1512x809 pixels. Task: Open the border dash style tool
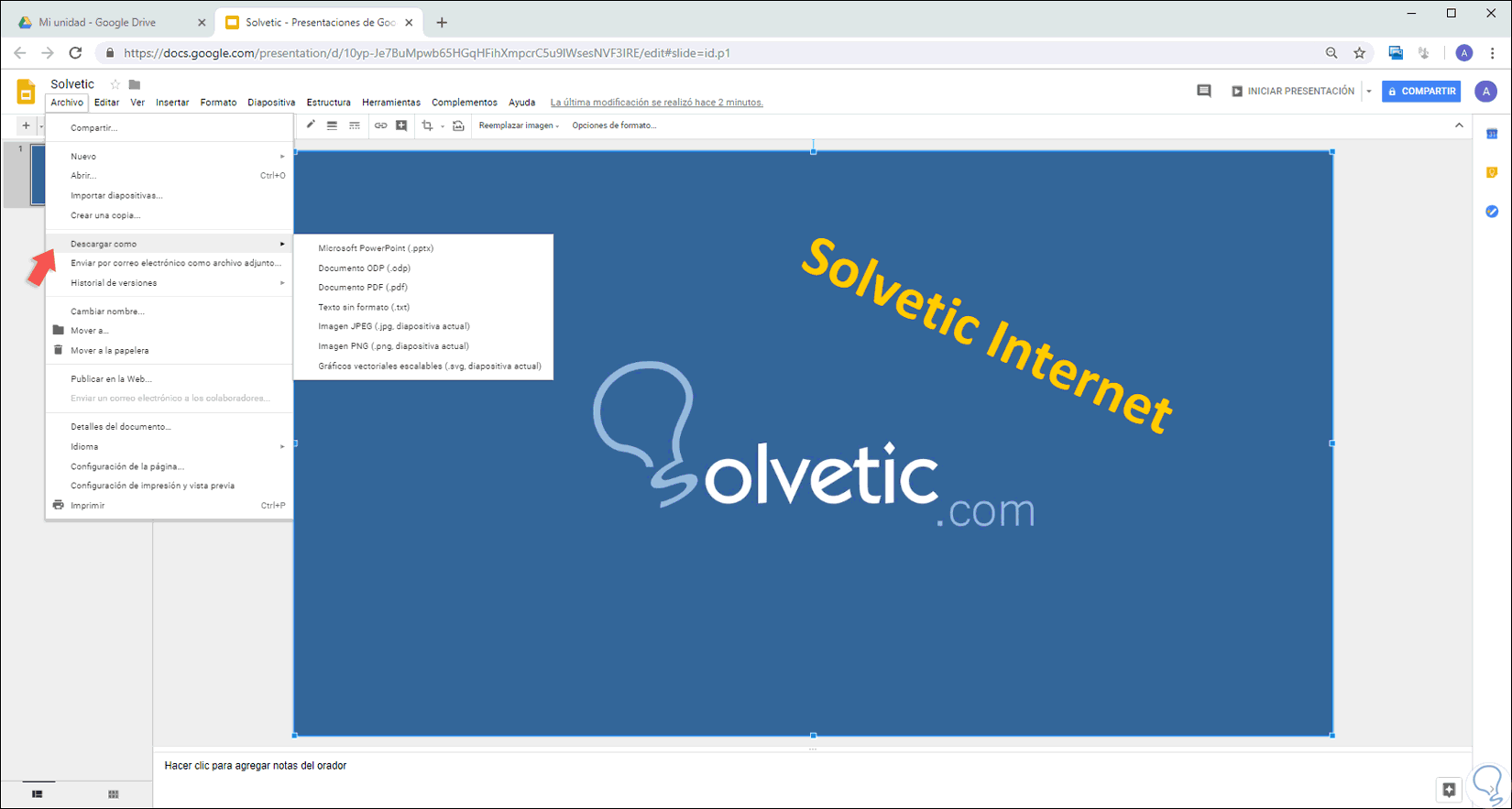click(355, 126)
